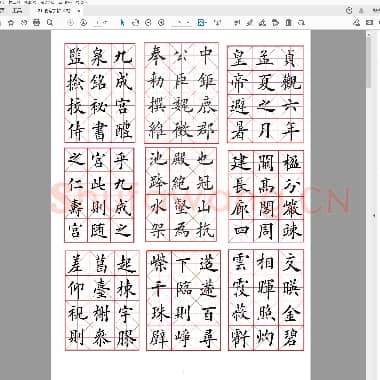Send the file via the envelope icon
The image size is (380, 380).
369,23
